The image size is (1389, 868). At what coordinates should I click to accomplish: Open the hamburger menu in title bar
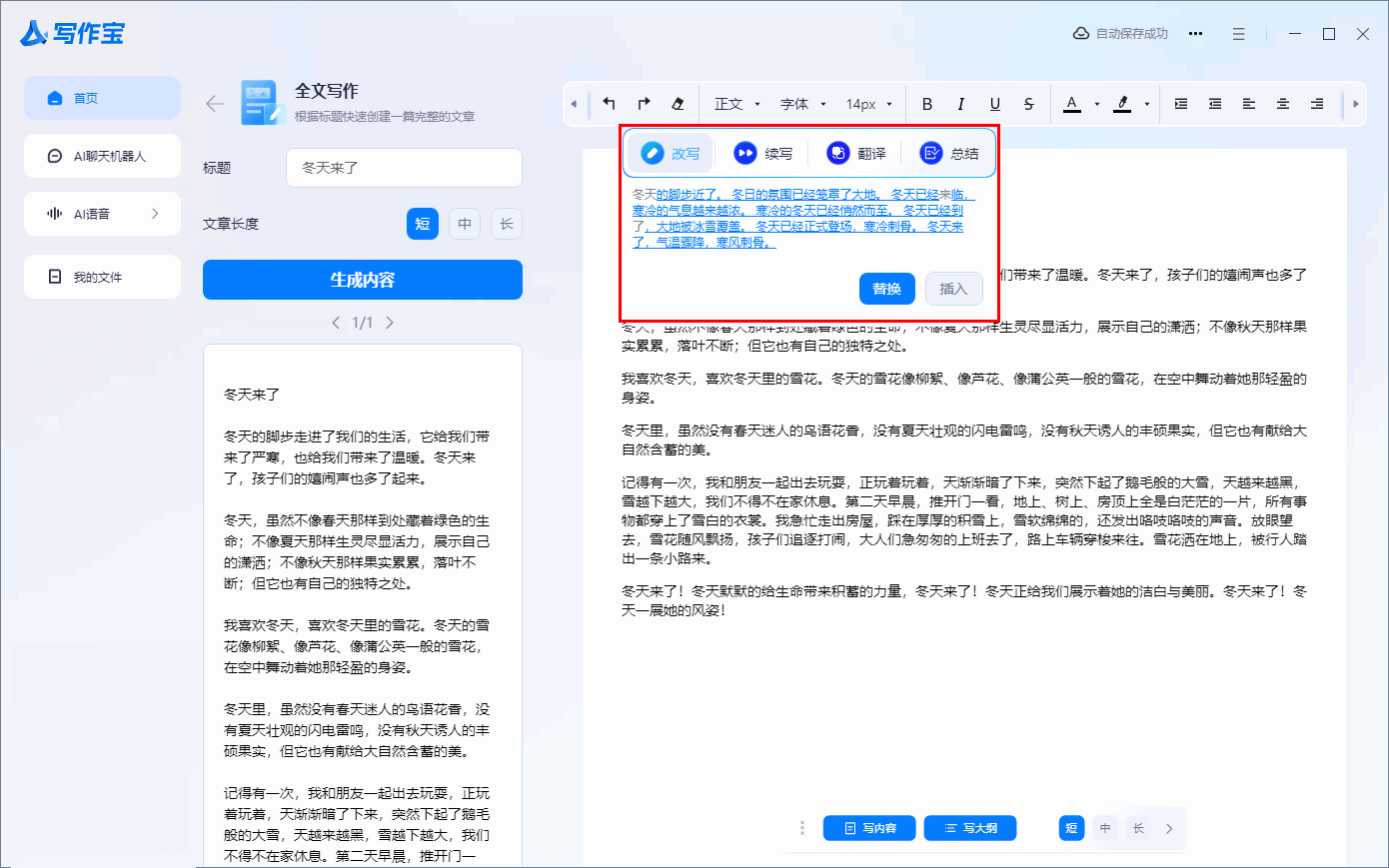[1238, 34]
